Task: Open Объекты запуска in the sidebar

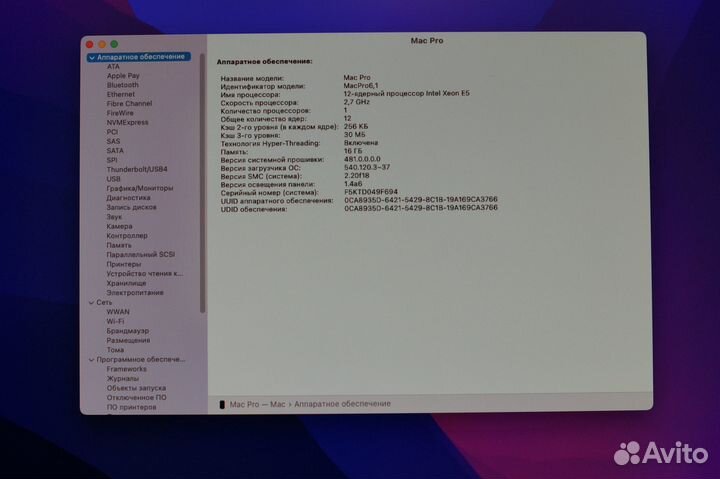Action: (136, 388)
